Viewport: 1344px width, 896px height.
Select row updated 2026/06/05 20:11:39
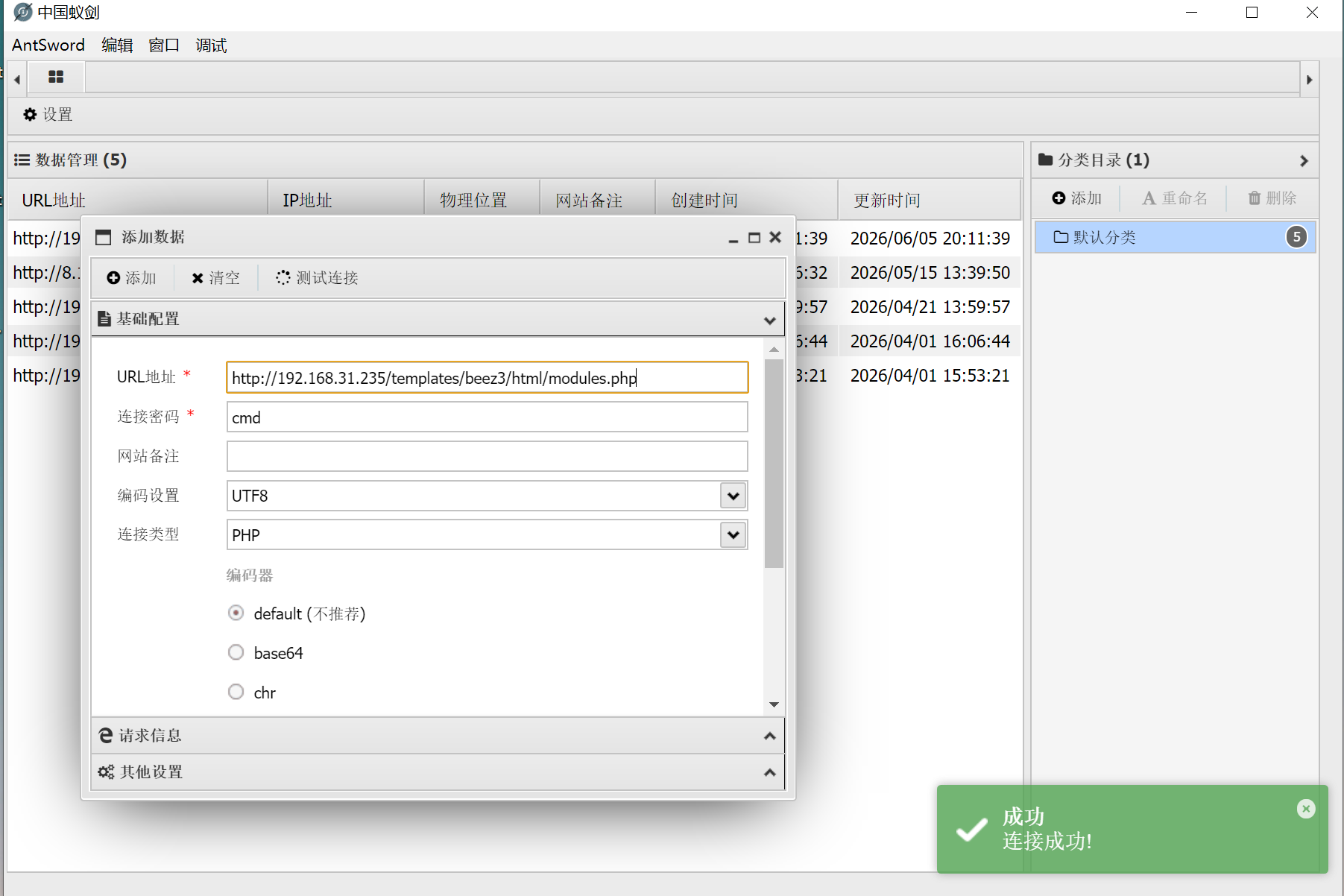click(930, 238)
